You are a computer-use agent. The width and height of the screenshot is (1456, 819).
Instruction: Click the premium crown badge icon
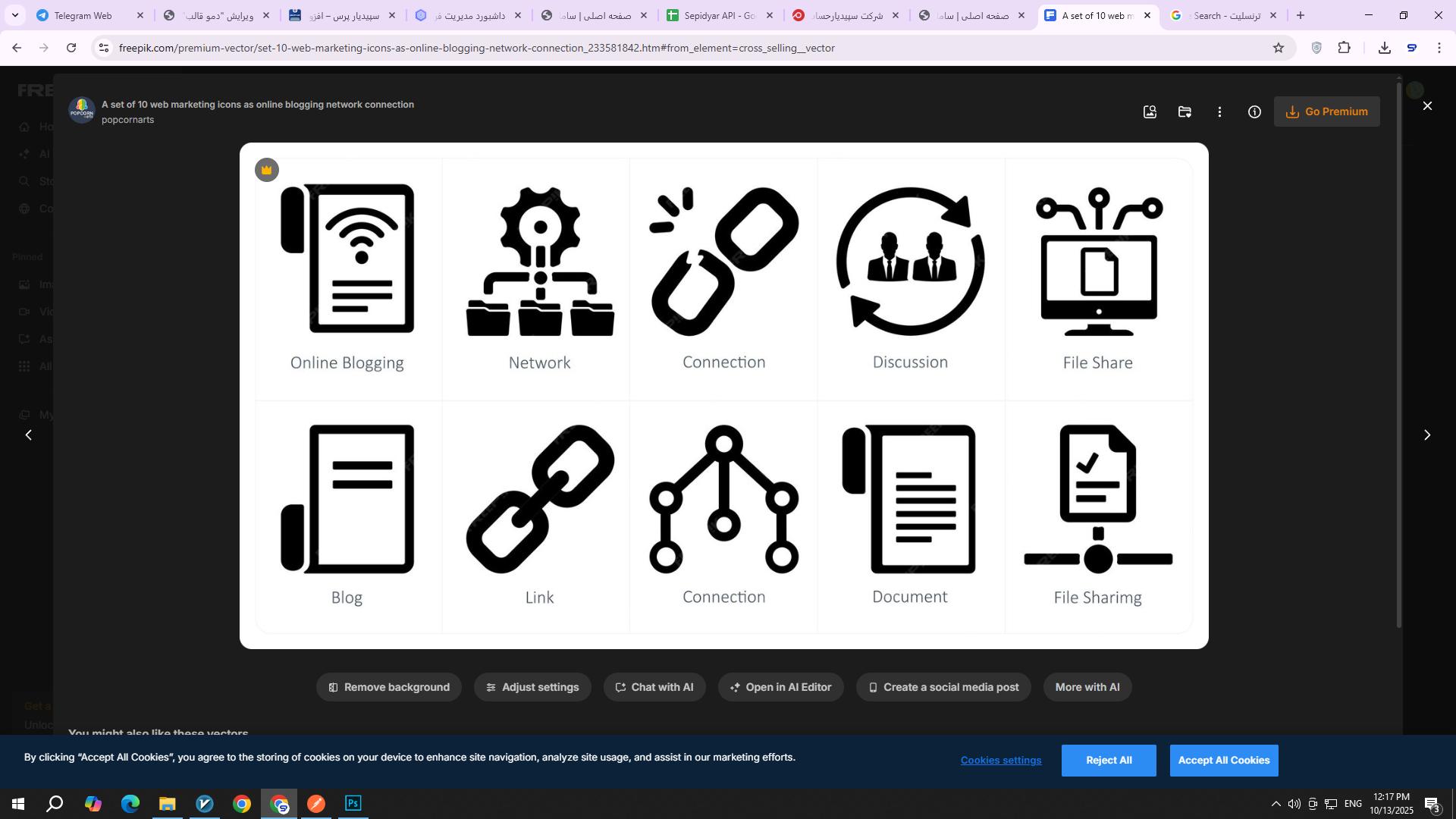tap(267, 170)
